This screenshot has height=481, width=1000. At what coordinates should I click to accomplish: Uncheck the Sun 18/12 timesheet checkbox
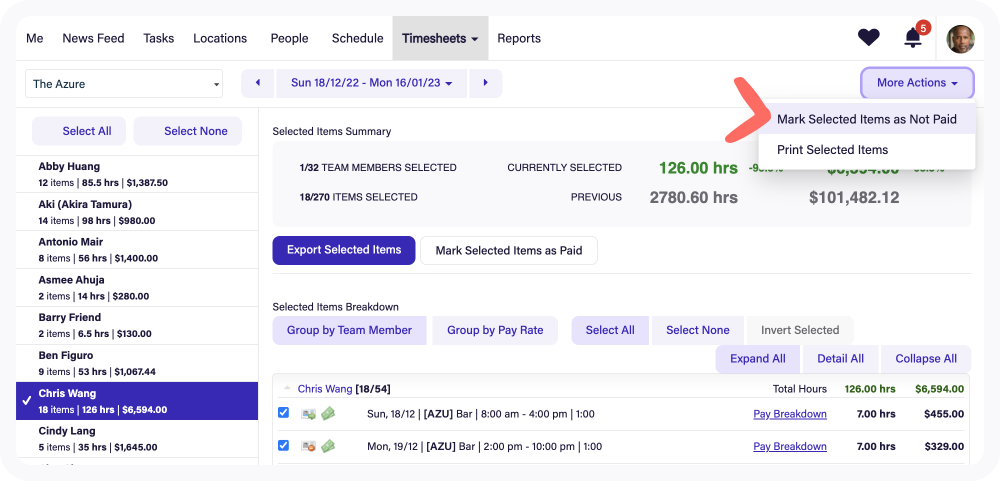283,413
